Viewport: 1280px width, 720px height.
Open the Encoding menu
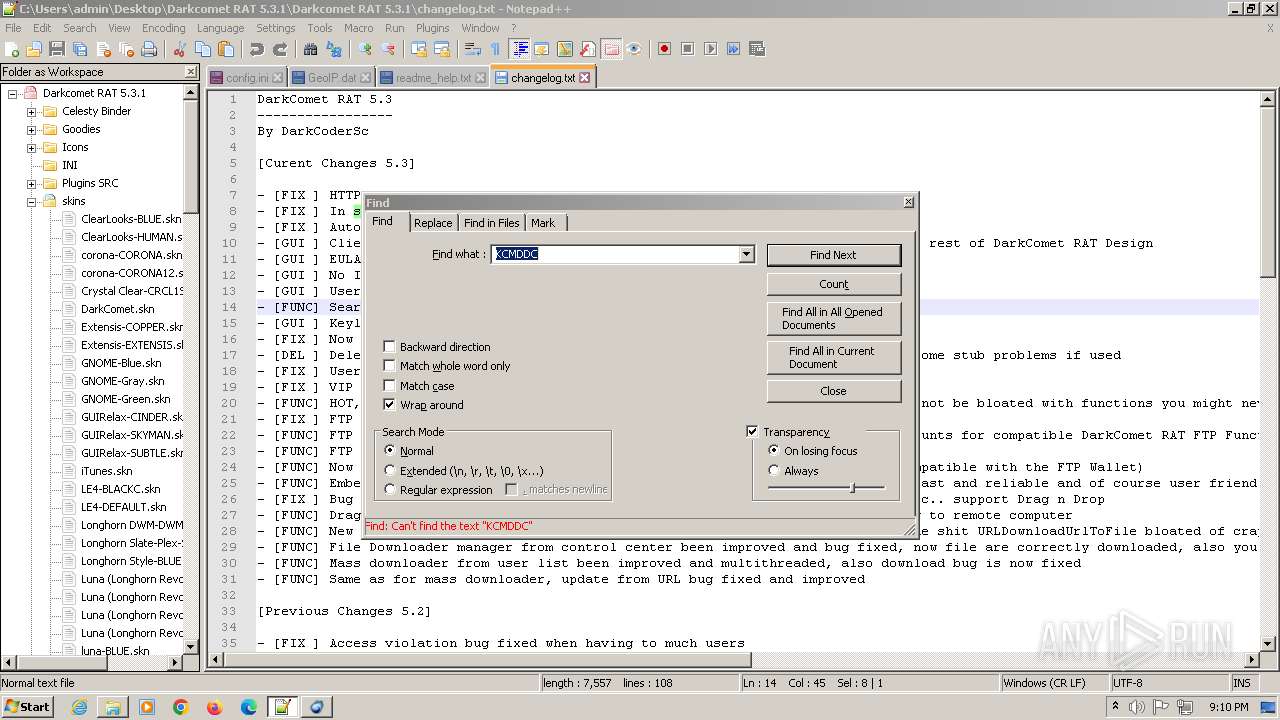pyautogui.click(x=164, y=28)
